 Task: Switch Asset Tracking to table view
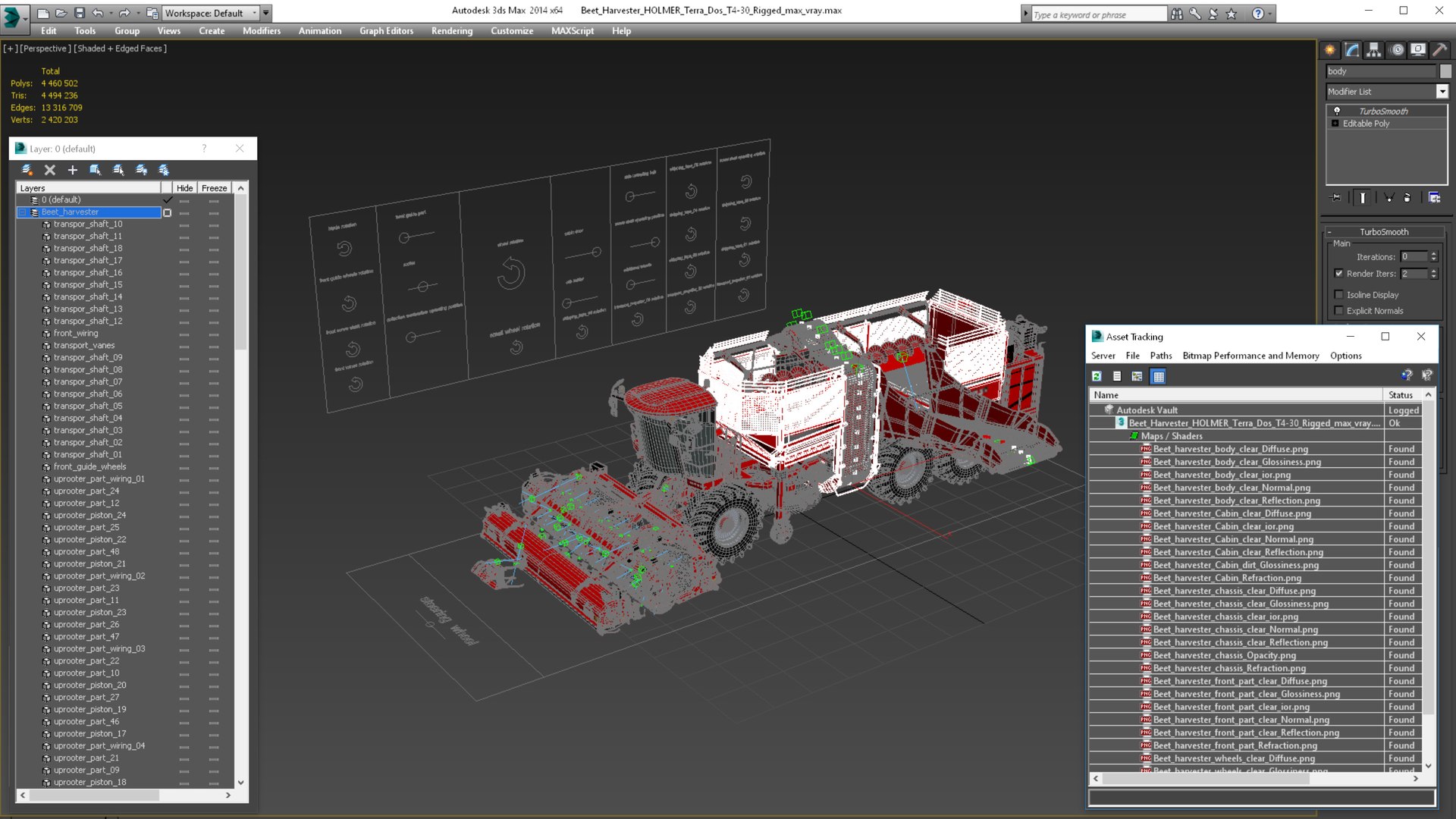point(1158,376)
